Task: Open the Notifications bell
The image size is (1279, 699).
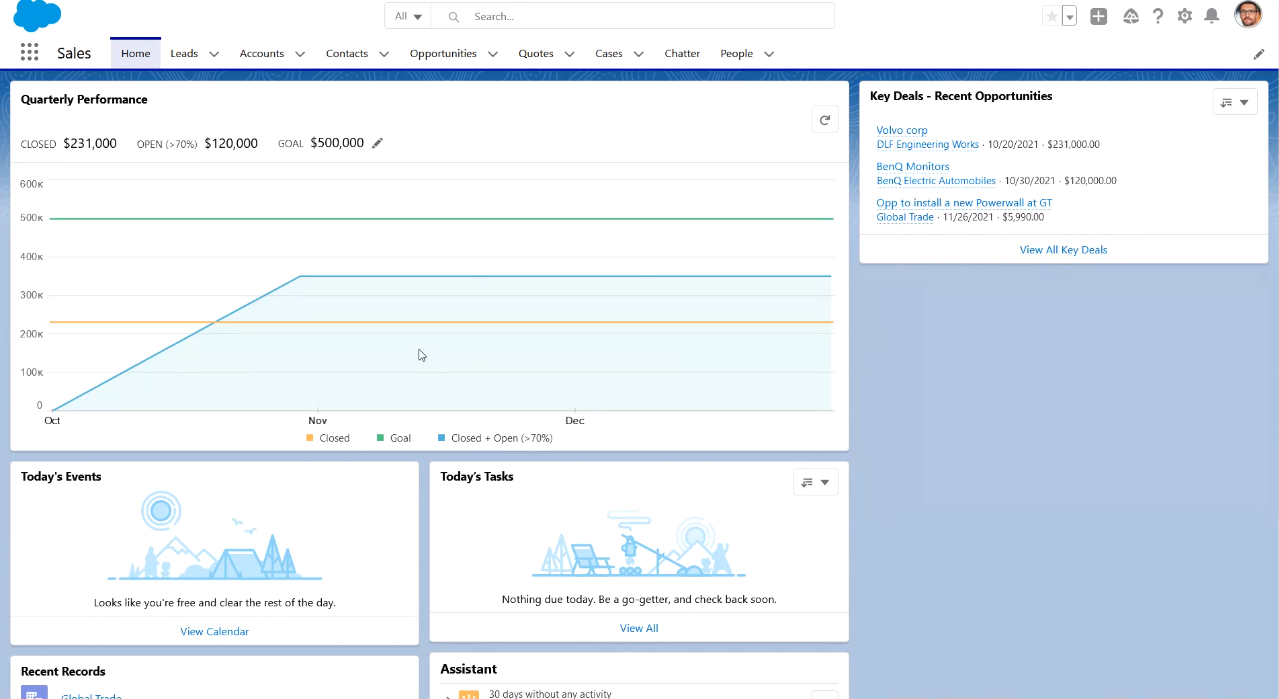Action: coord(1211,16)
